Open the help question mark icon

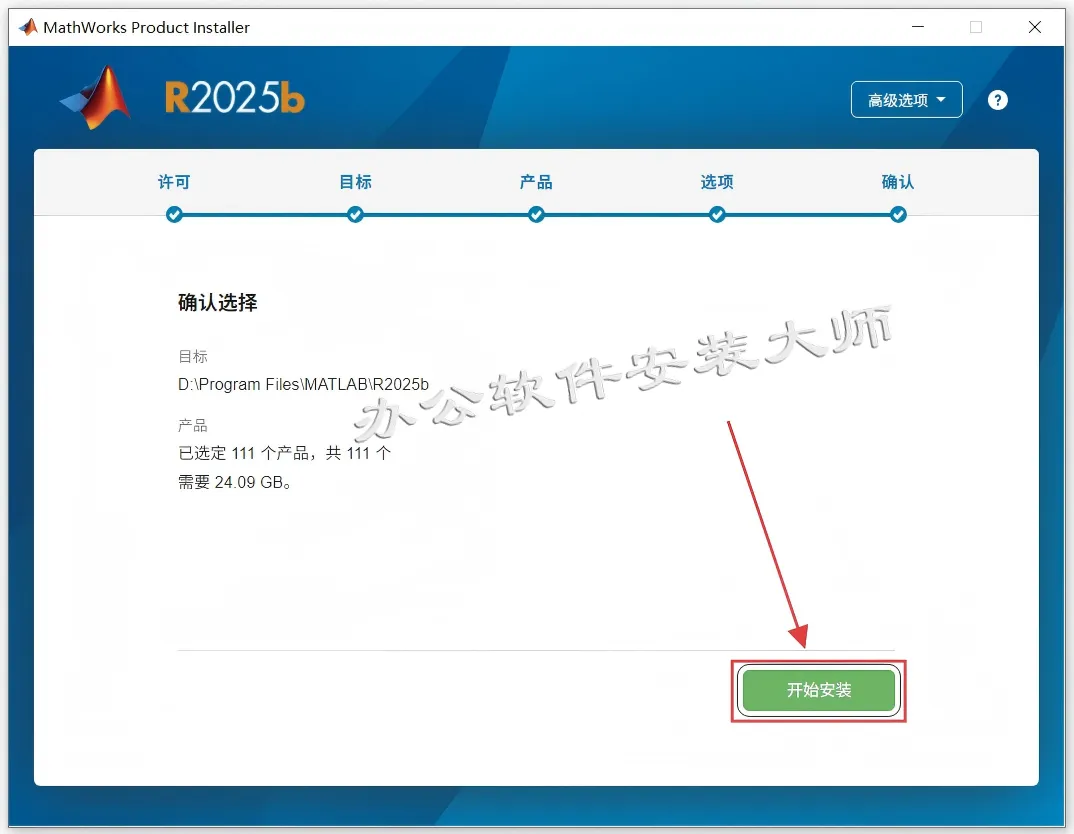click(997, 100)
